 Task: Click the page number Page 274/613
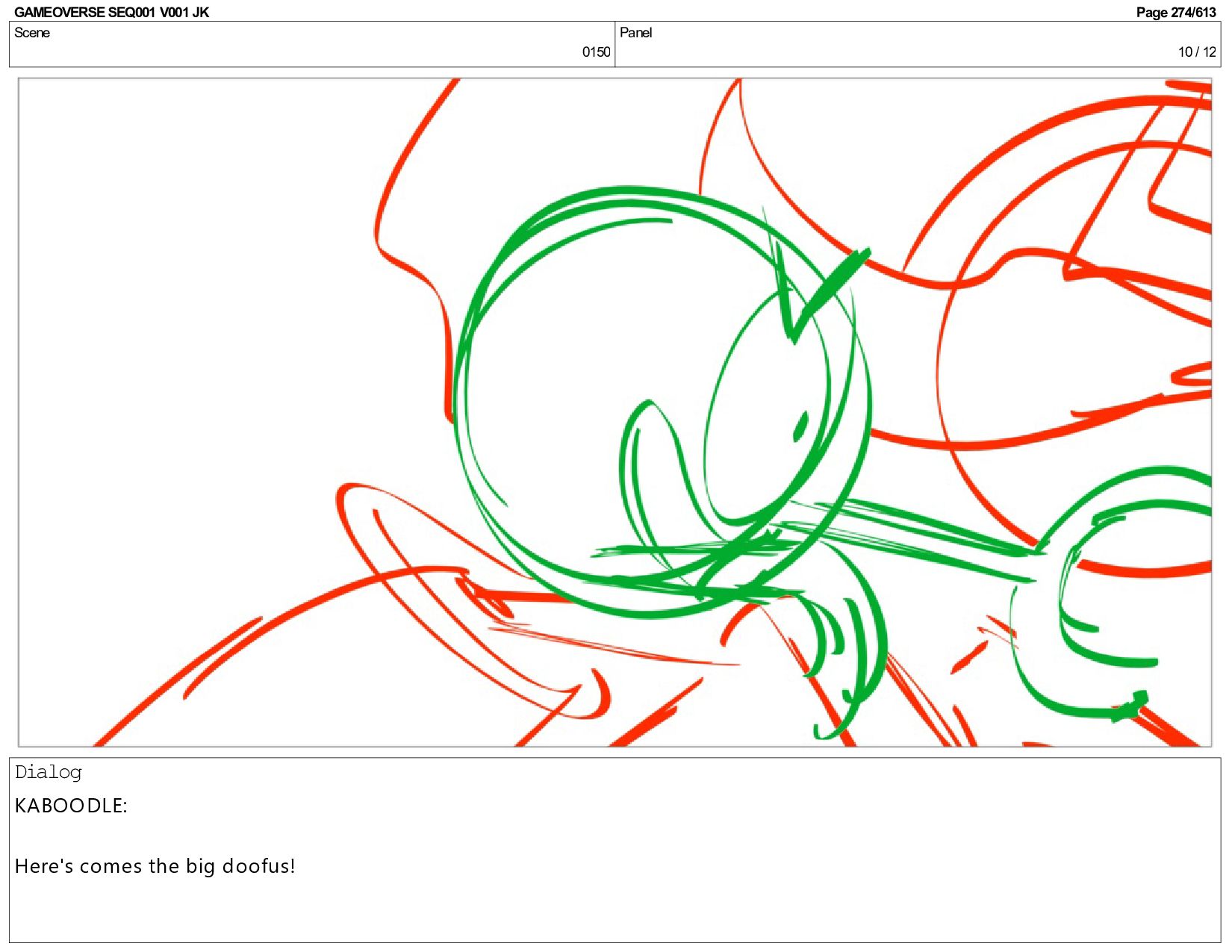[1176, 12]
